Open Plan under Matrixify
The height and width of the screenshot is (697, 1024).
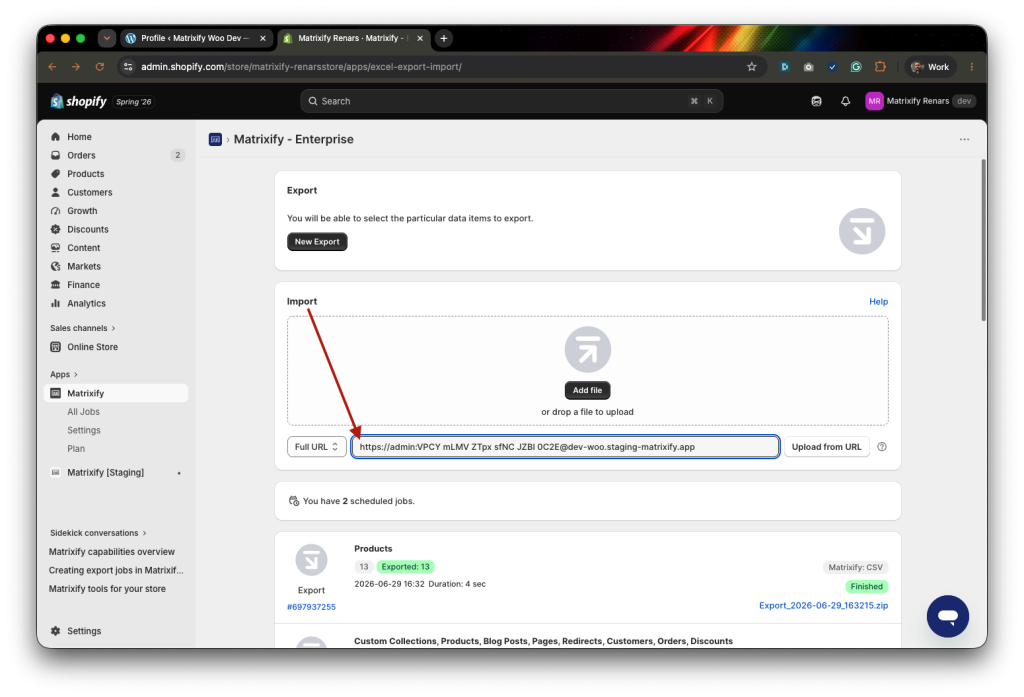[76, 449]
